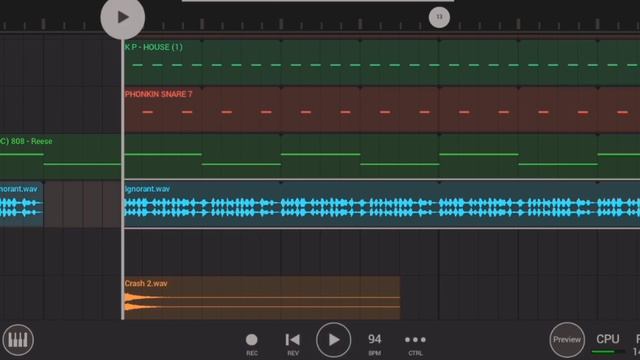The height and width of the screenshot is (360, 640).
Task: Select the partially visible left Ignorant.wav clip
Action: tap(21, 204)
